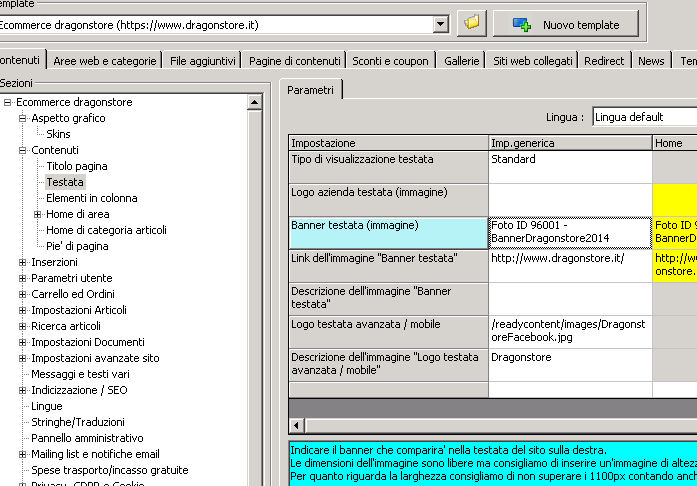
Task: Click the table horizontal scroll left arrow
Action: click(296, 426)
